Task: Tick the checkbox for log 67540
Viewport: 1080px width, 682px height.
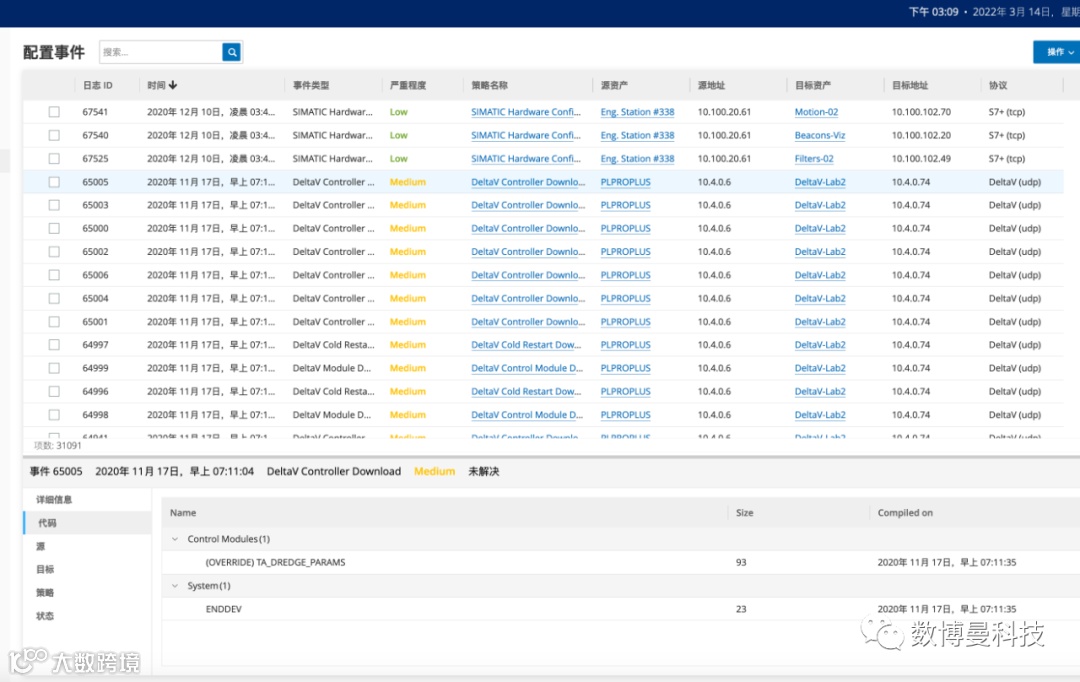Action: [x=54, y=135]
